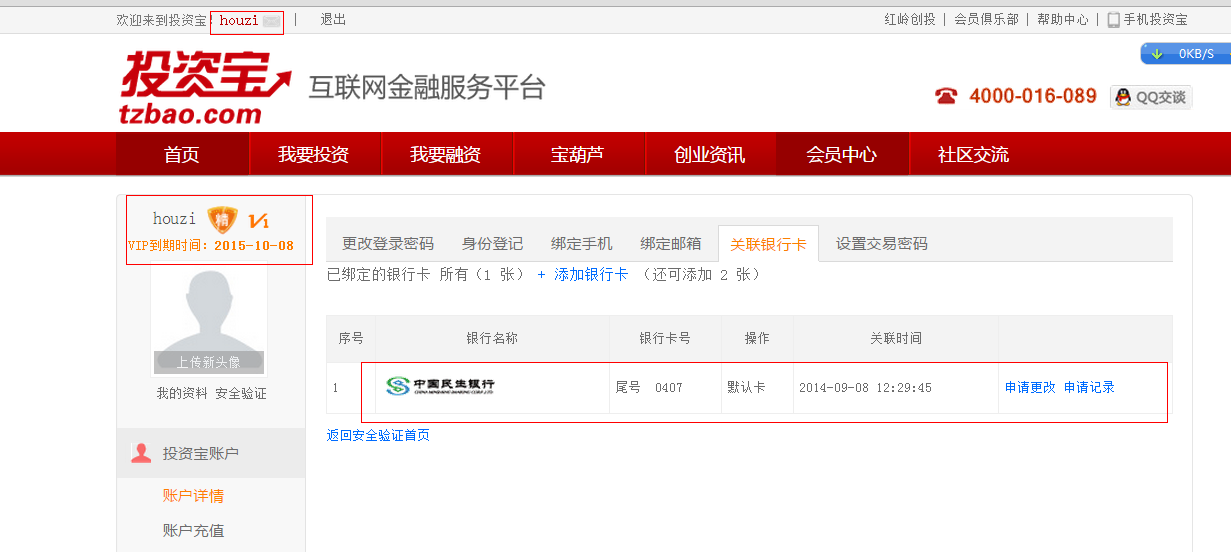Click the green download arrow speed widget
Viewport: 1231px width, 552px height.
click(1185, 54)
